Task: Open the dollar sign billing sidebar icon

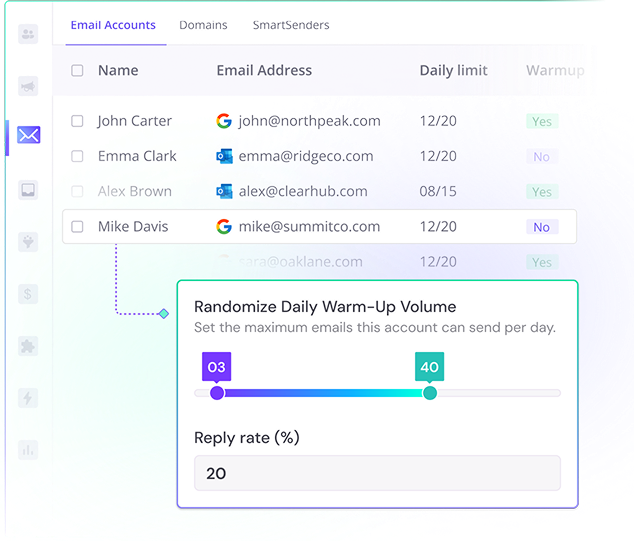Action: pyautogui.click(x=28, y=294)
